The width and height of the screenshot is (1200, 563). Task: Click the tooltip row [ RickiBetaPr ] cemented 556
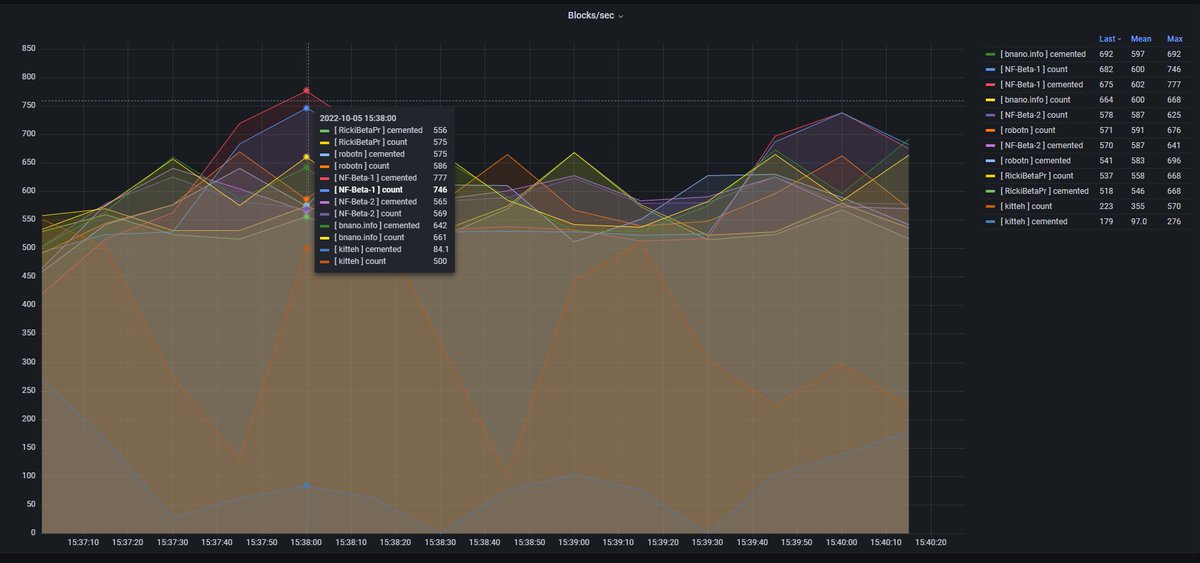pyautogui.click(x=384, y=130)
